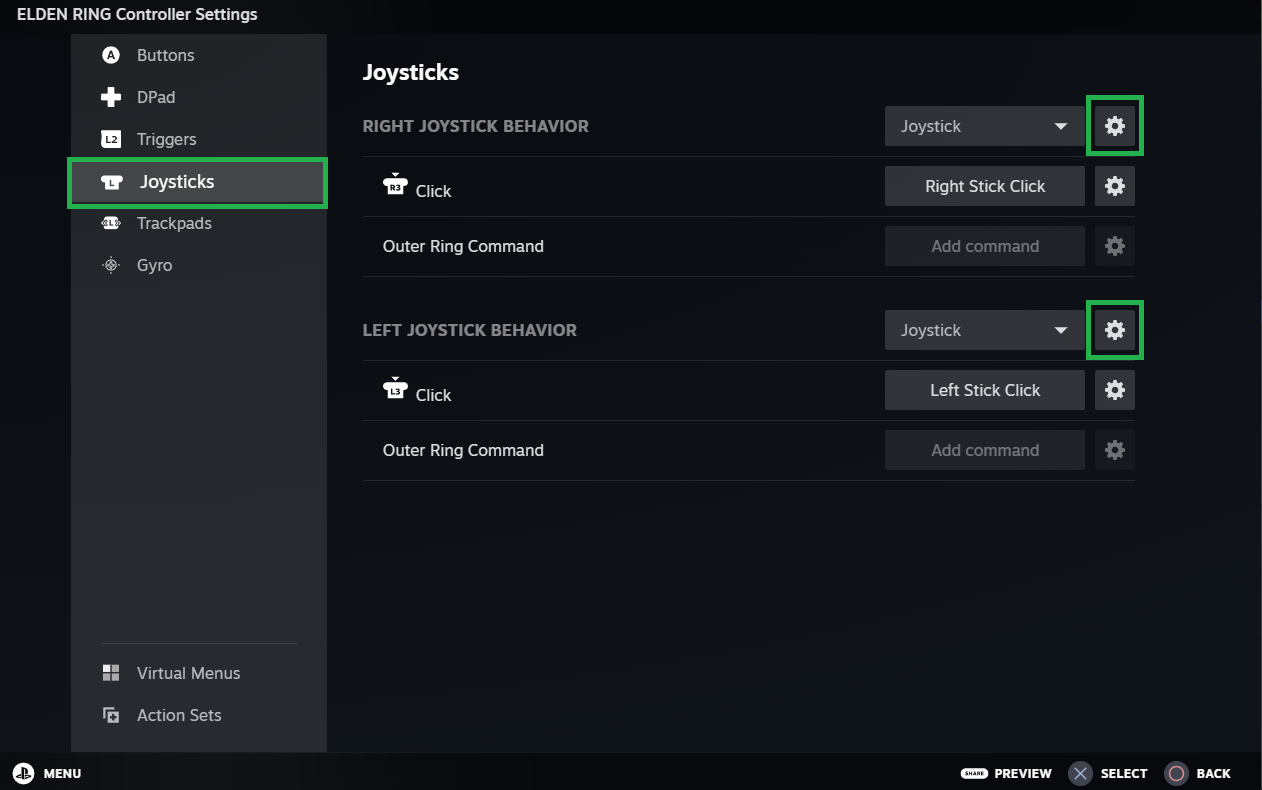1262x790 pixels.
Task: Add command for left joystick outer ring
Action: point(985,450)
